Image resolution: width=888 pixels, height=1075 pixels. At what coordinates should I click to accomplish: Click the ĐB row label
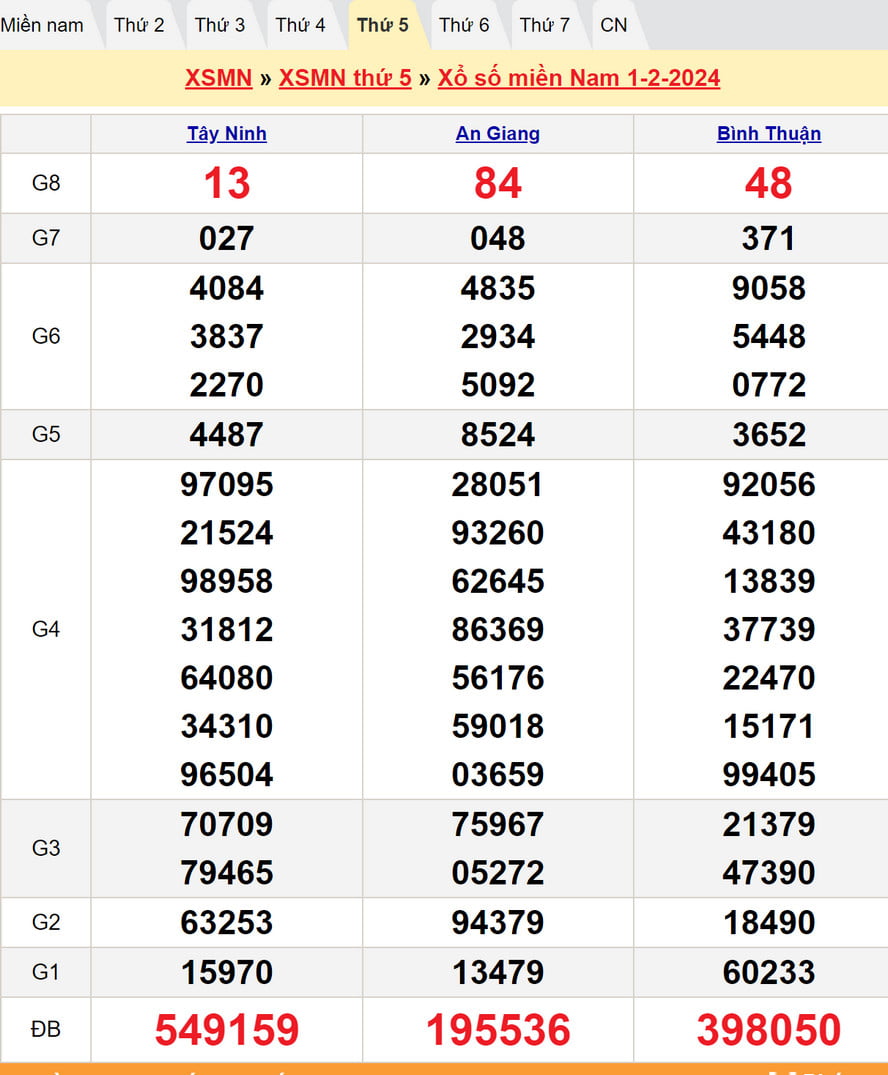pos(46,1029)
